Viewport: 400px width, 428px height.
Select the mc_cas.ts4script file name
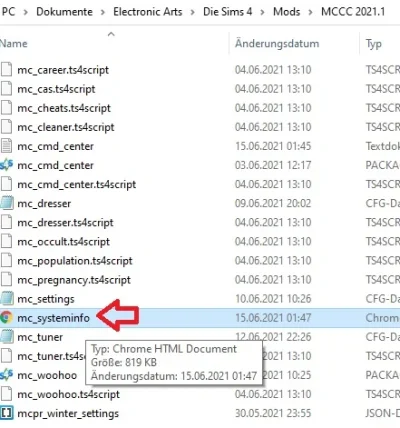click(x=56, y=89)
